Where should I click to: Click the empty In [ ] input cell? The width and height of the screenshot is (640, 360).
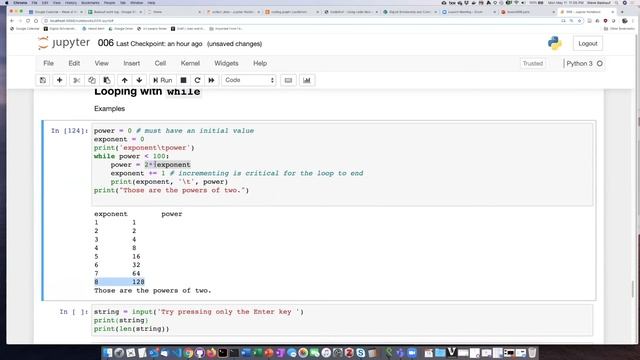tap(342, 320)
